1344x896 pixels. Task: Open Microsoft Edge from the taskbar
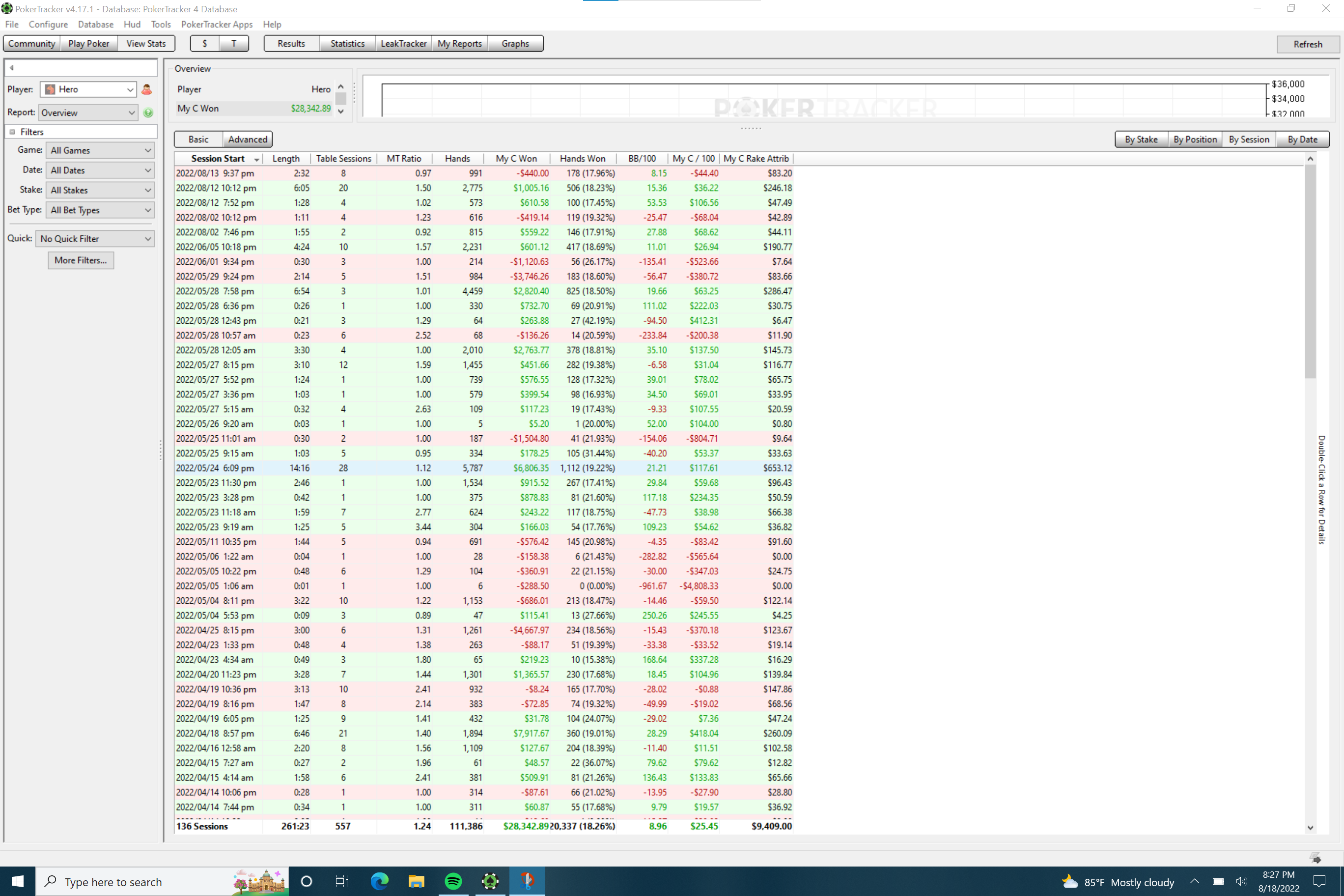(x=379, y=881)
